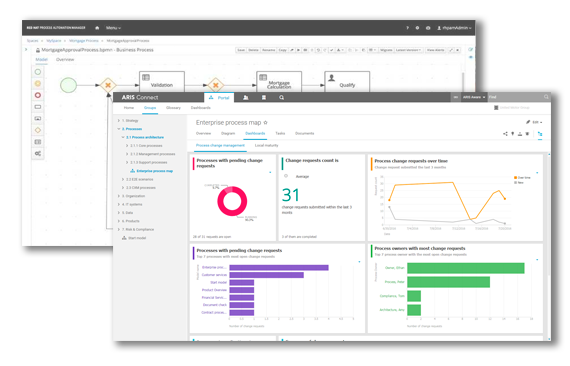Open the ARIS Aware dropdown
The height and width of the screenshot is (366, 570).
click(474, 97)
